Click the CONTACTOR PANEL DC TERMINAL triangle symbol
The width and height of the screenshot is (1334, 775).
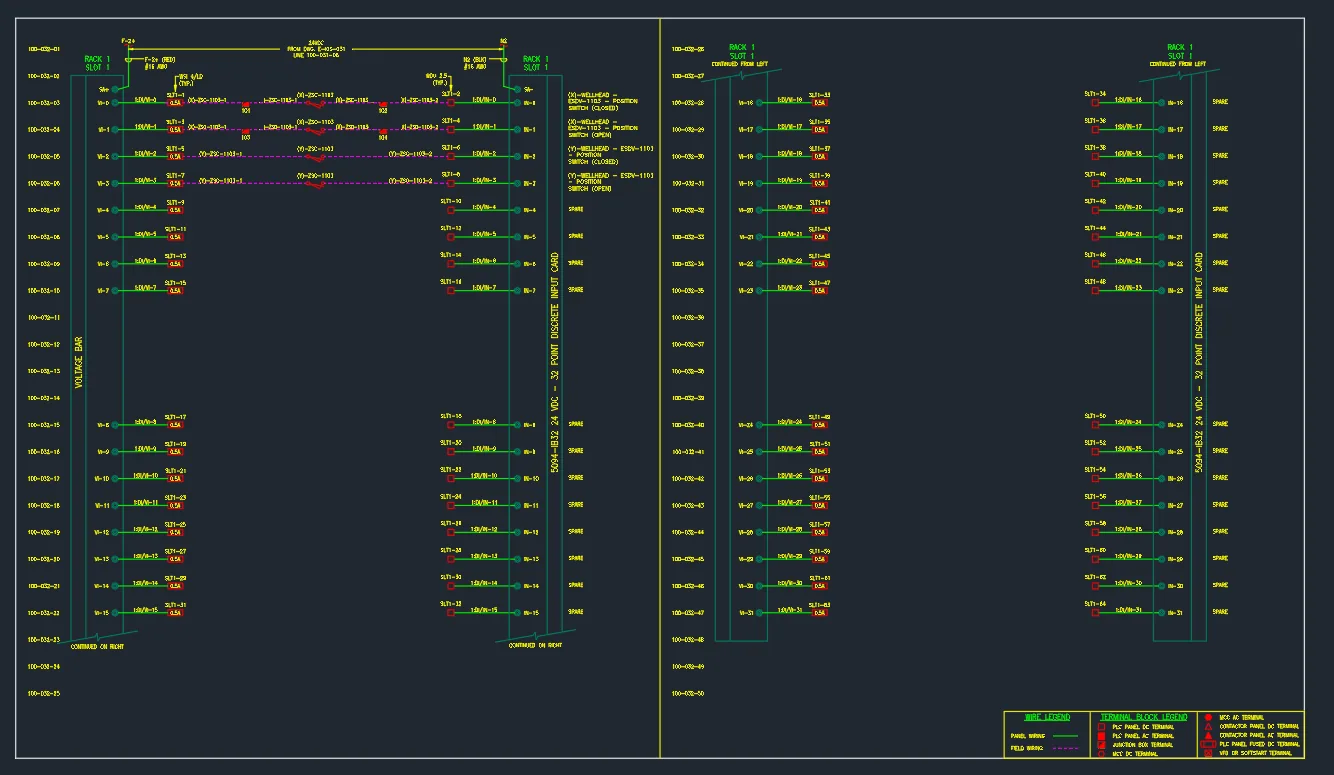[1208, 726]
